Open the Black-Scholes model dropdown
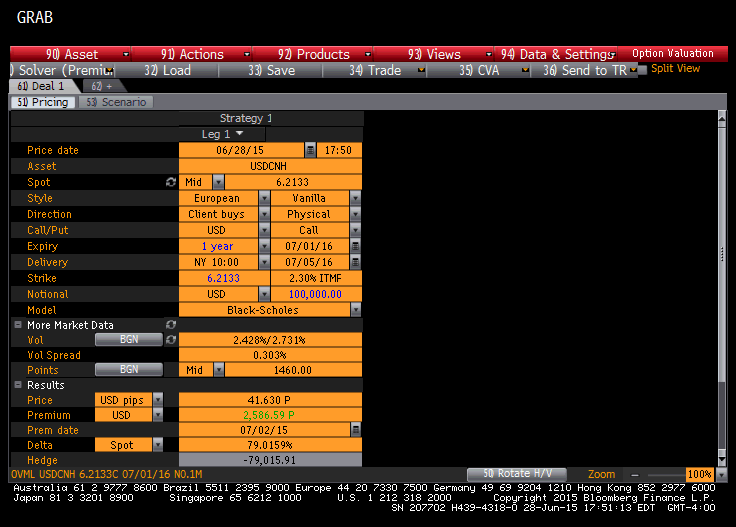Viewport: 736px width, 527px height. pos(356,310)
